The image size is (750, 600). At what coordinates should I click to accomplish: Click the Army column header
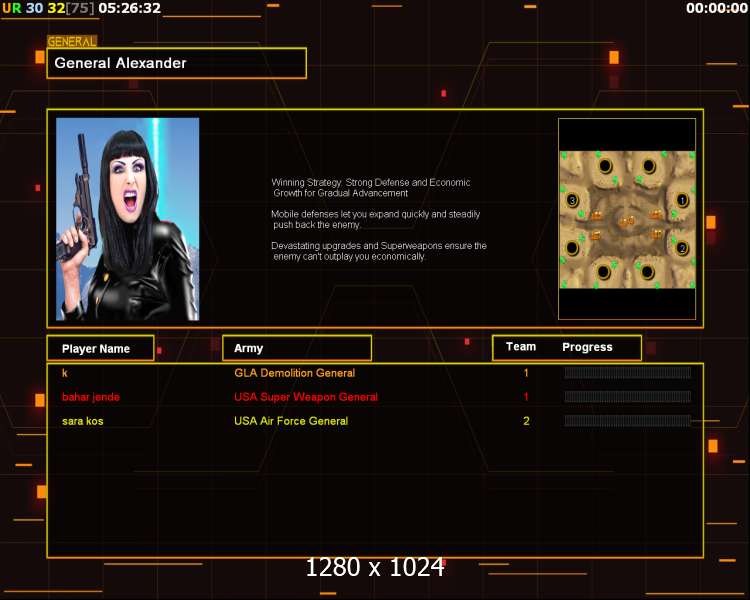coord(297,348)
